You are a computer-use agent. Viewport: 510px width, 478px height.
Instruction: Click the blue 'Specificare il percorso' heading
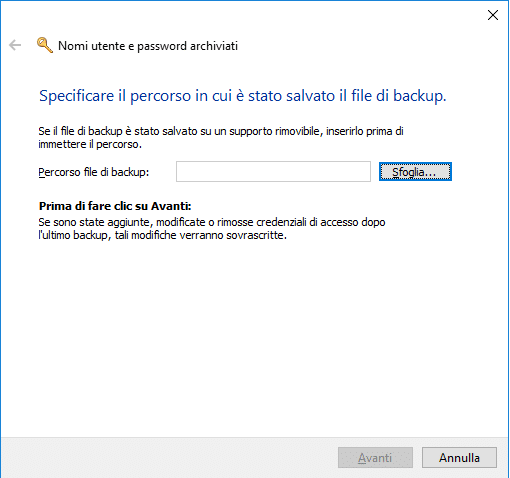(242, 96)
